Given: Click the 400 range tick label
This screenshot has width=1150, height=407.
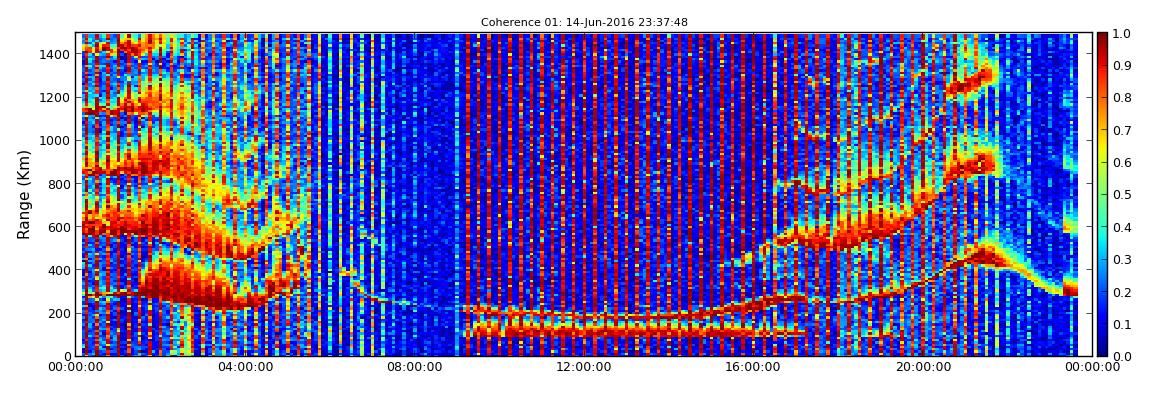Looking at the screenshot, I should [x=59, y=271].
